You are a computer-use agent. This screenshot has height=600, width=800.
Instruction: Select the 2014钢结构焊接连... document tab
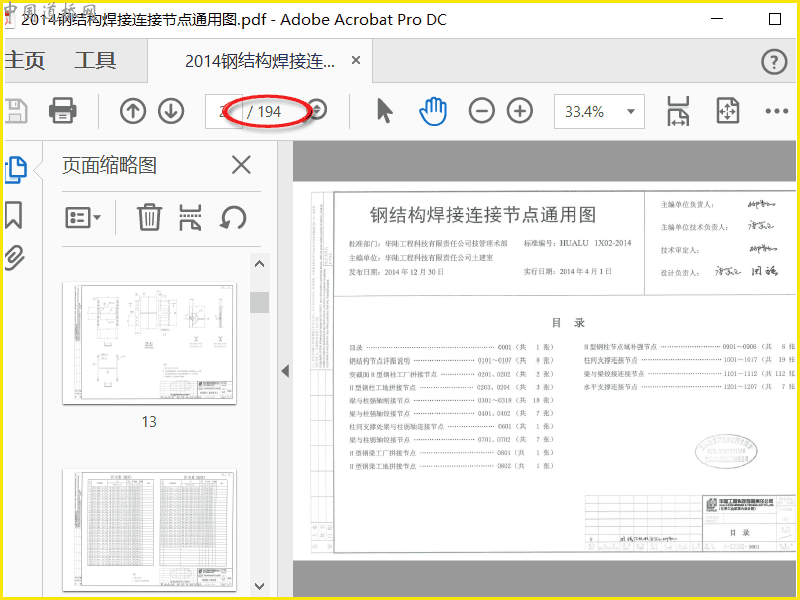click(x=260, y=61)
